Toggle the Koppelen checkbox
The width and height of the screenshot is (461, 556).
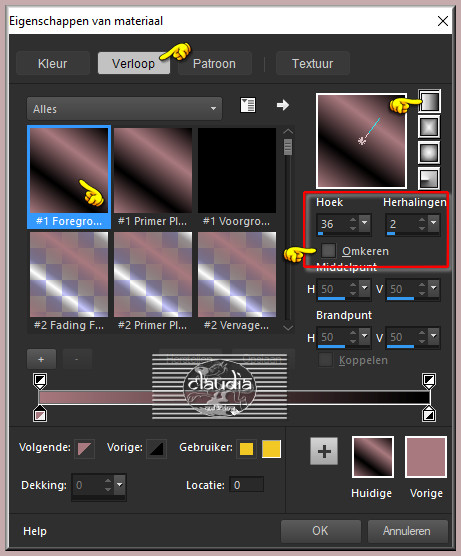point(325,360)
